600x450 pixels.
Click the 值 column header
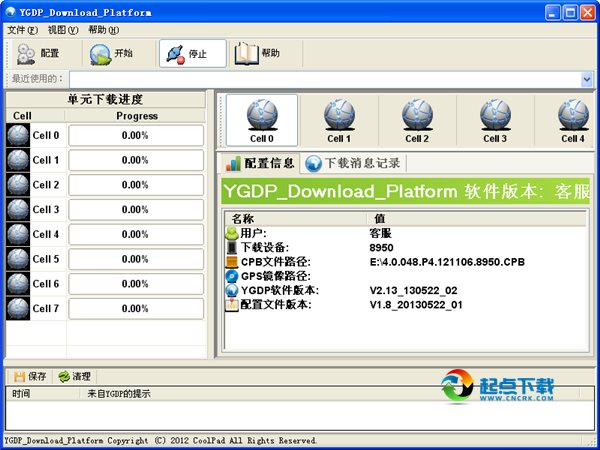click(476, 219)
